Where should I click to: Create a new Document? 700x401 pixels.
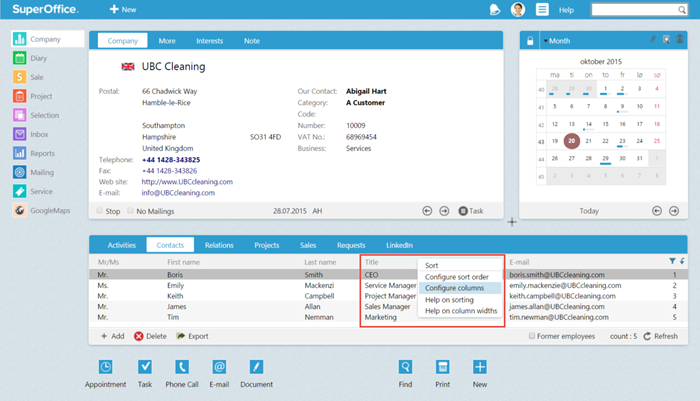[256, 367]
